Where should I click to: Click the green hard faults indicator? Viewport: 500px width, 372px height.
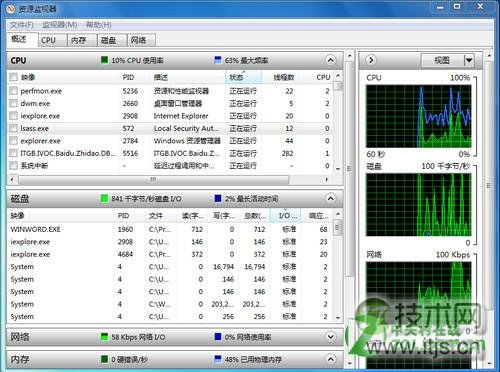pos(104,359)
